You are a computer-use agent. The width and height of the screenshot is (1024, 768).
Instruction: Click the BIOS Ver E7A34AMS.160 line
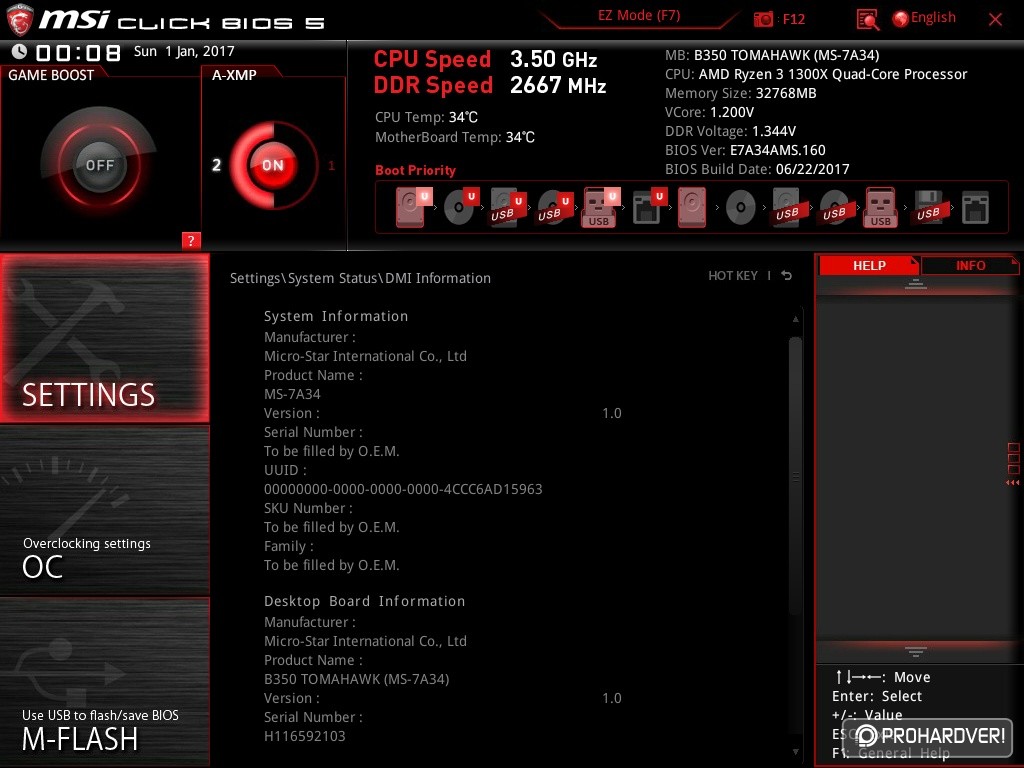[x=745, y=150]
